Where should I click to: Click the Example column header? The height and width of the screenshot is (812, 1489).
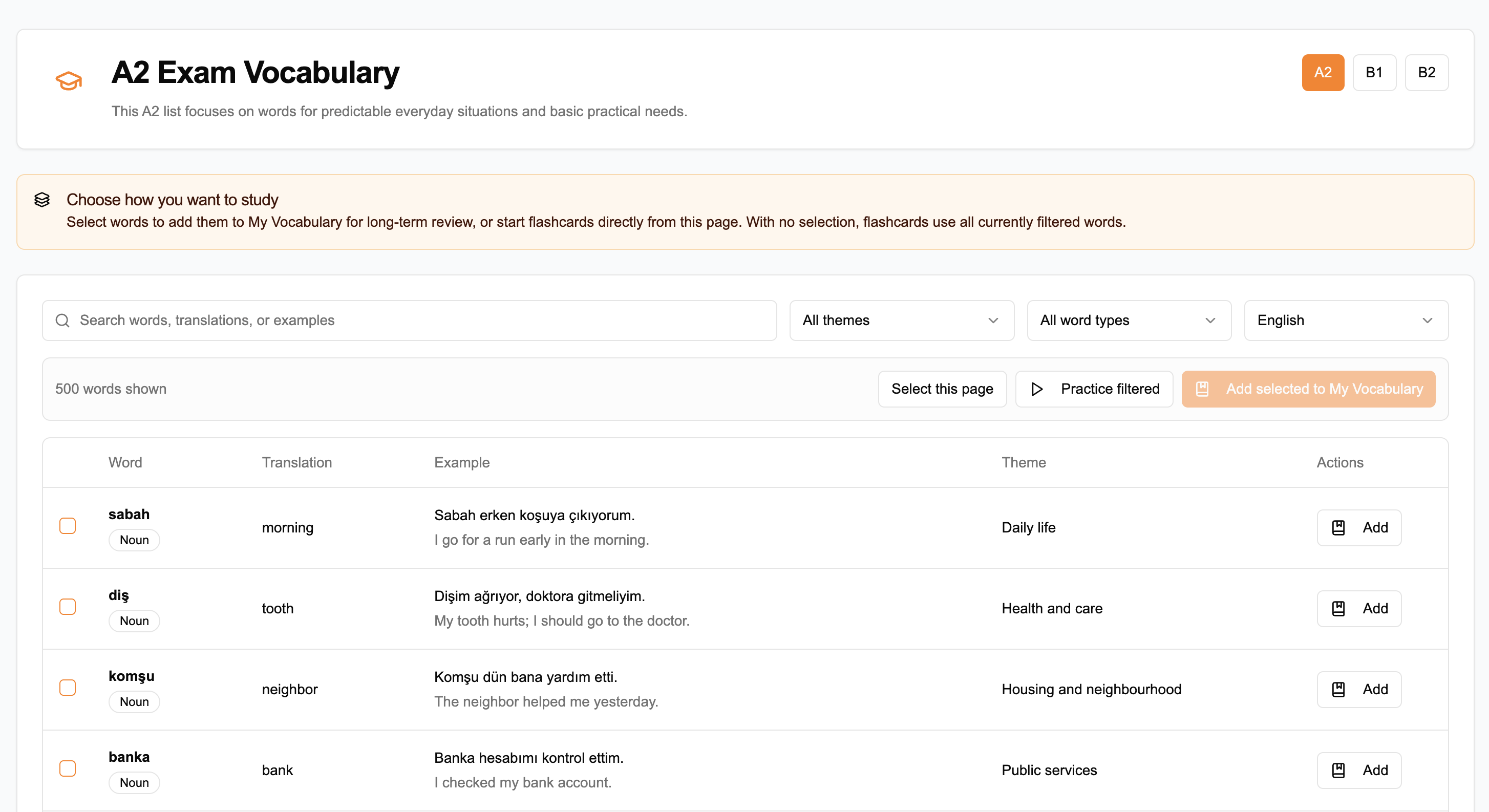(x=462, y=462)
